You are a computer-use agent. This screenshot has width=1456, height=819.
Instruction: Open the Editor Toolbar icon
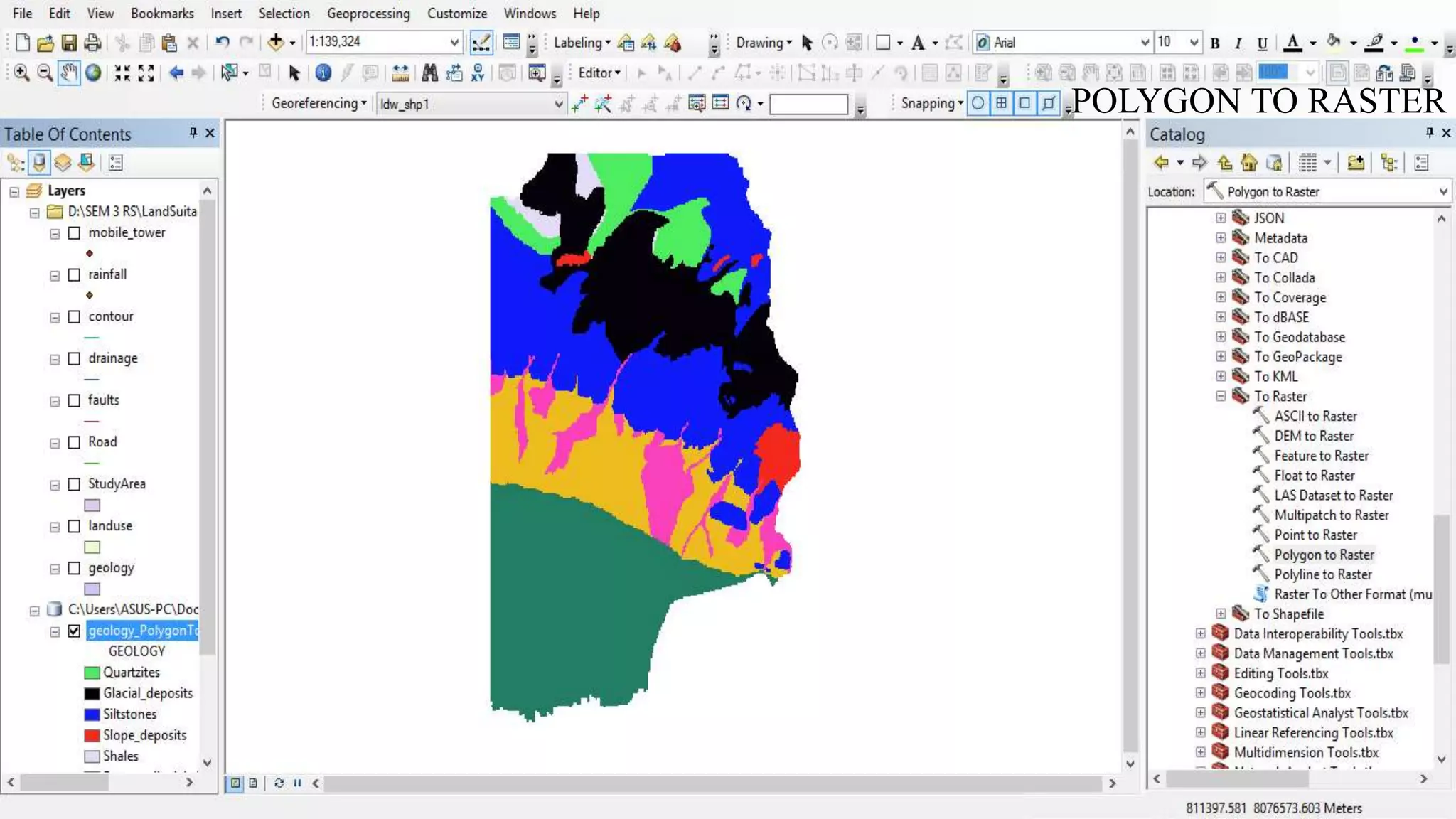tap(481, 43)
